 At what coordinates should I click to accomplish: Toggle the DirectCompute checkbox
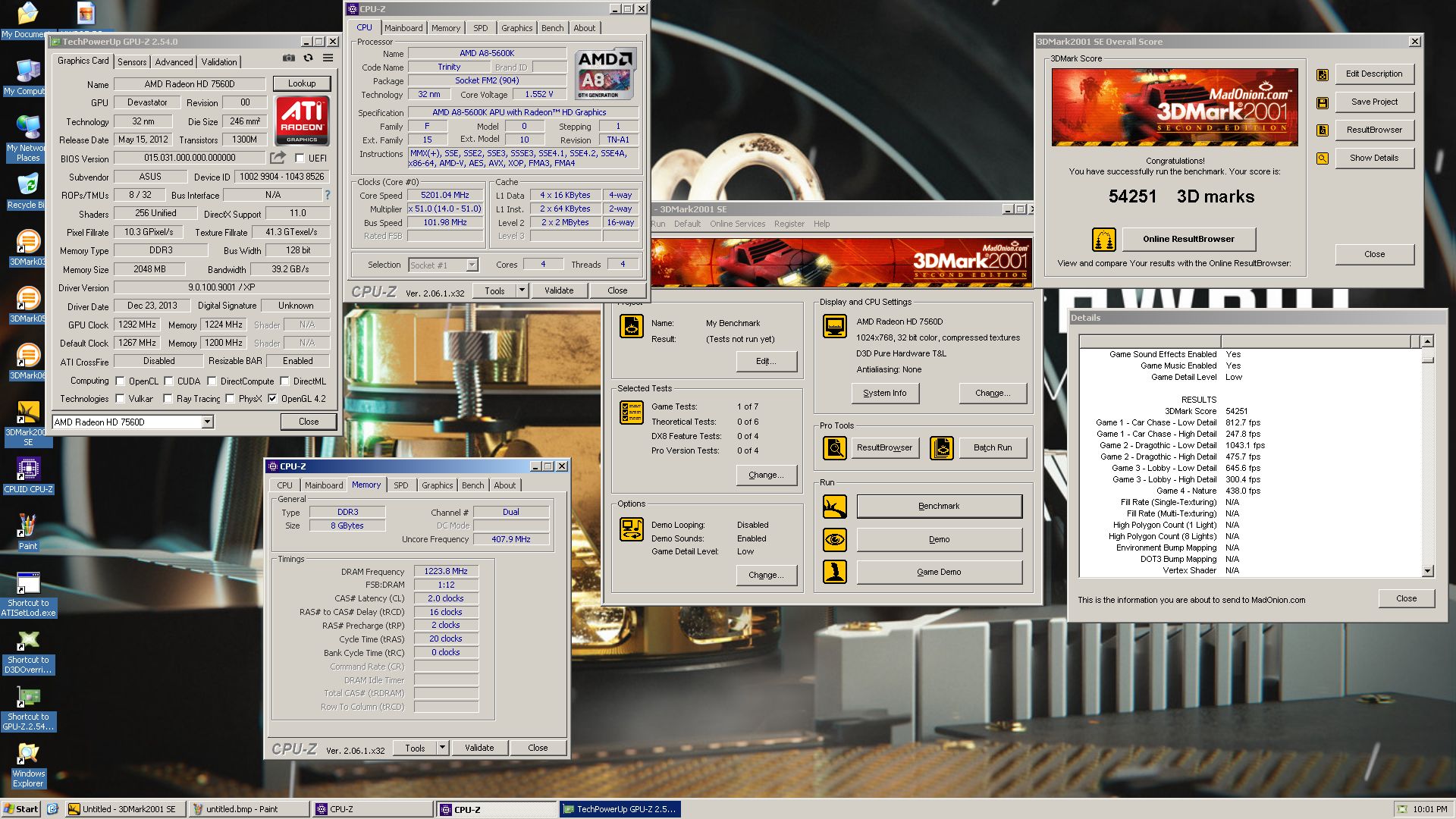212,381
